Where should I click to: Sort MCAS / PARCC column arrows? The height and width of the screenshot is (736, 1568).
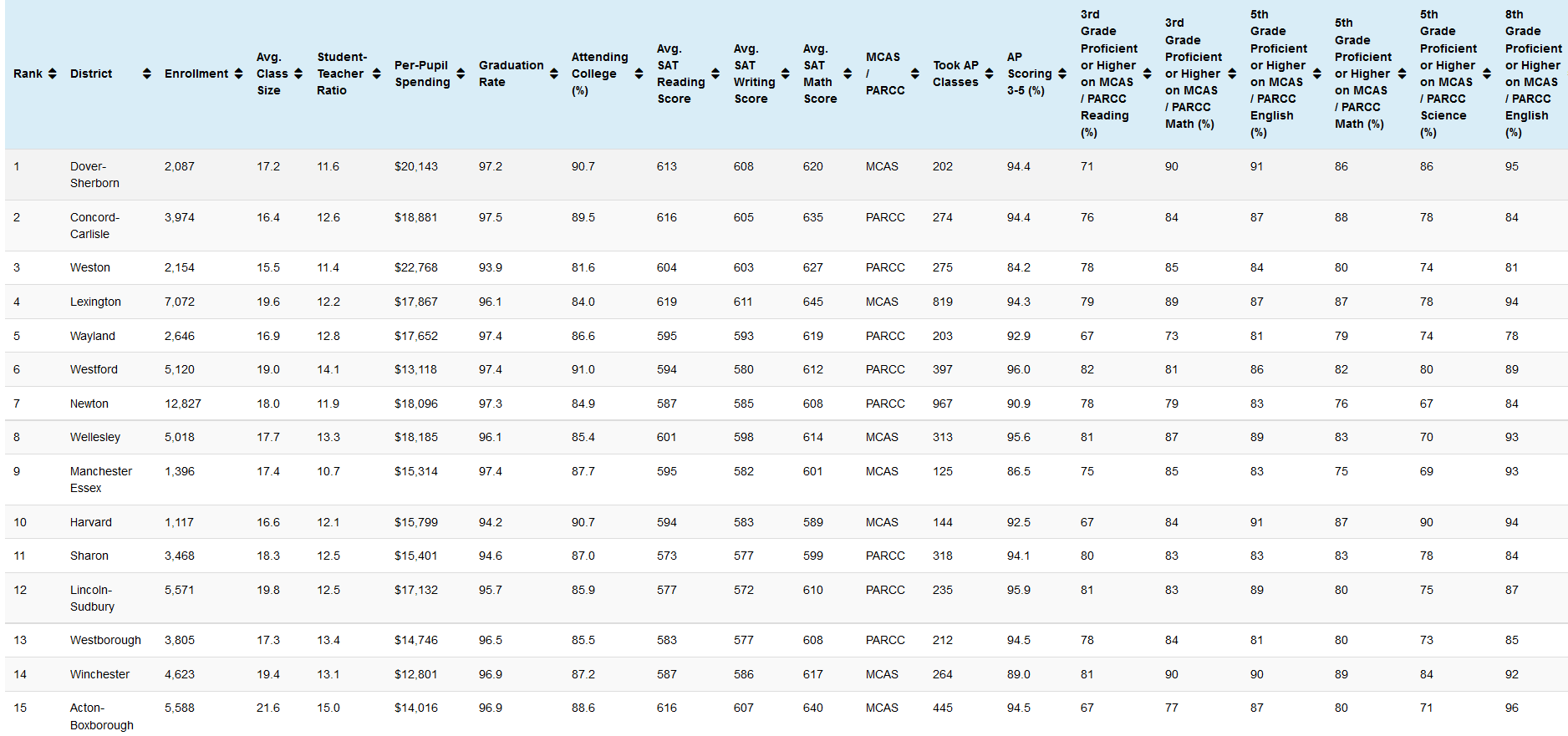914,74
